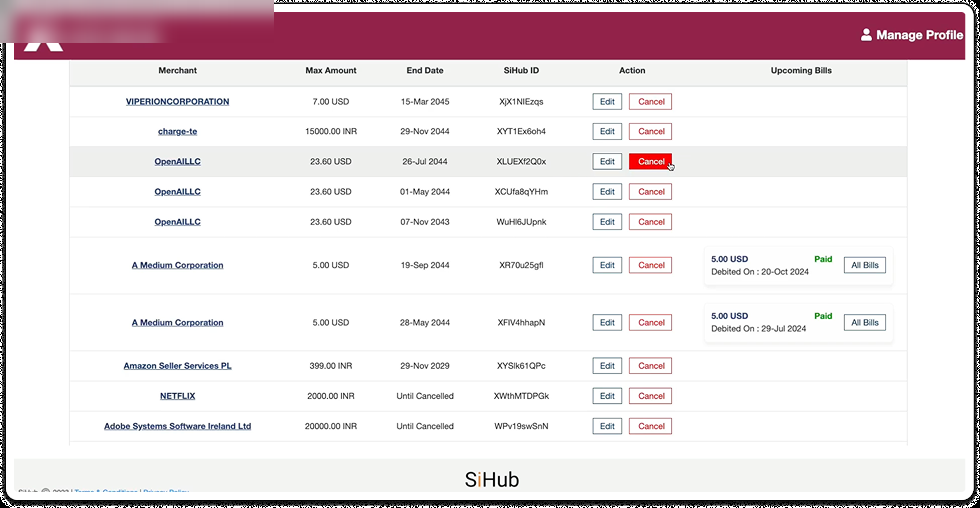The height and width of the screenshot is (508, 980).
Task: Cancel OpenAILLC mandate XCUfa8qYHm
Action: 651,192
